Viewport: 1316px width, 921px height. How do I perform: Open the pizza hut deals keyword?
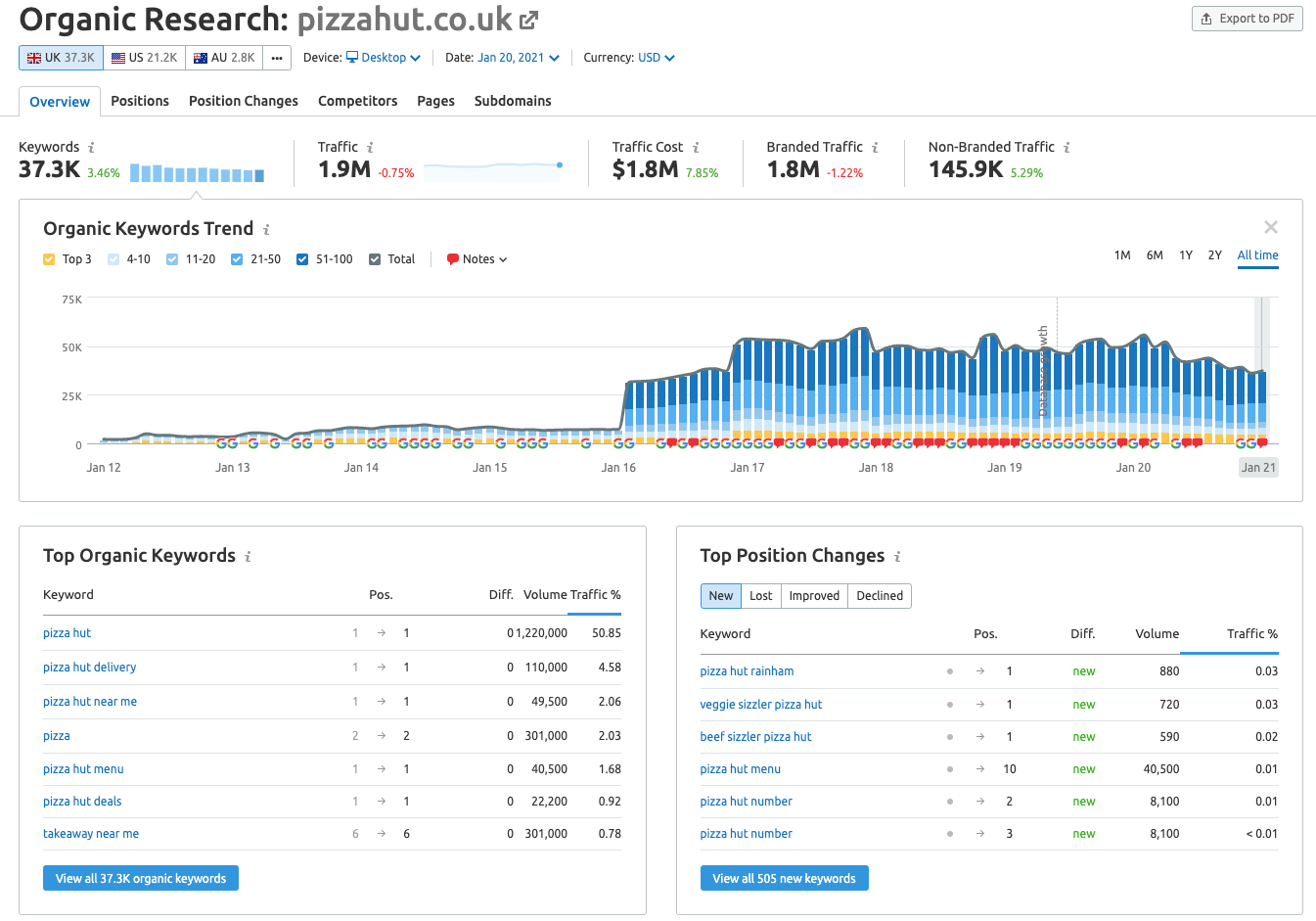(82, 802)
